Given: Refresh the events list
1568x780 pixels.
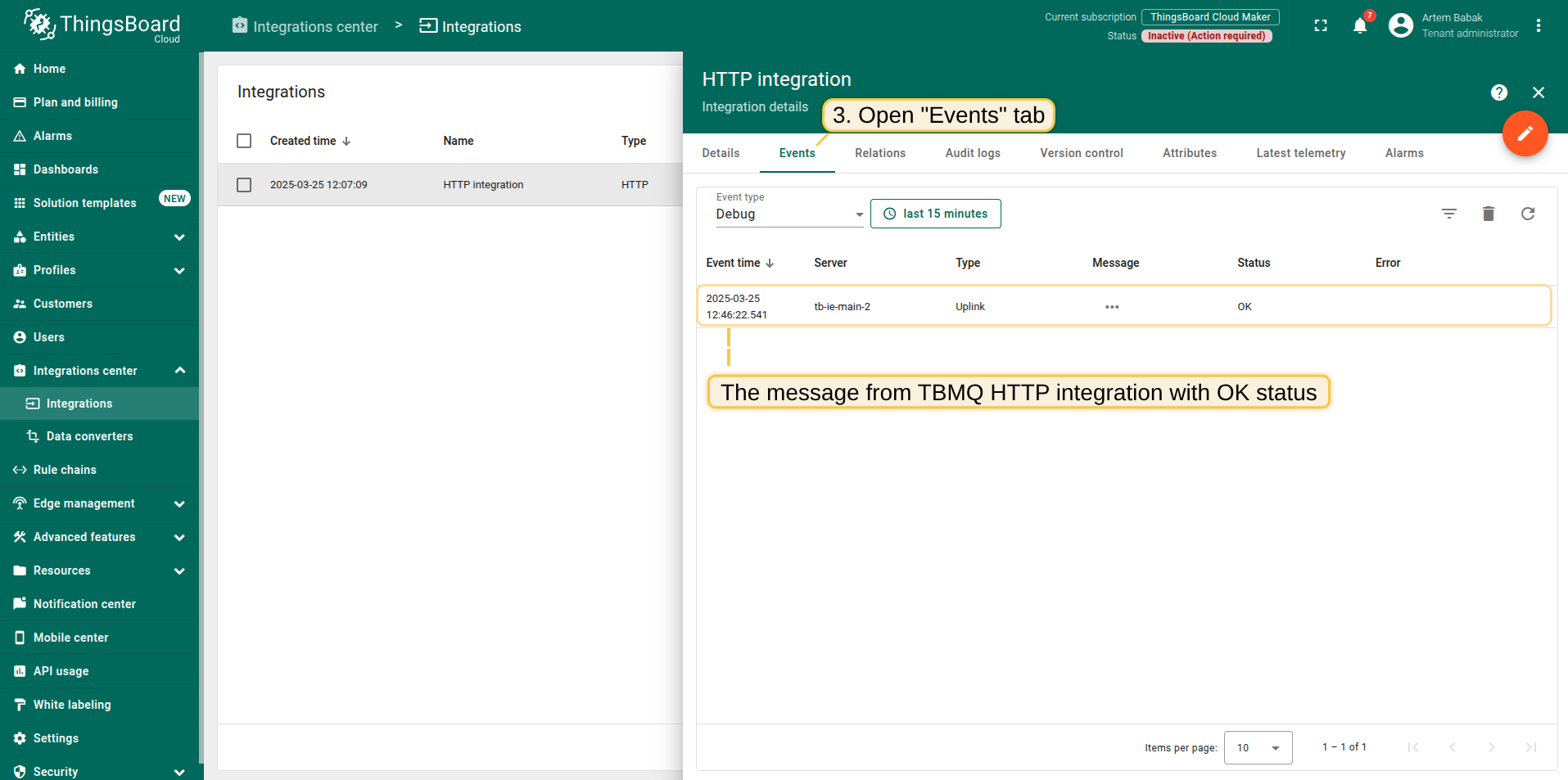Looking at the screenshot, I should (x=1528, y=214).
